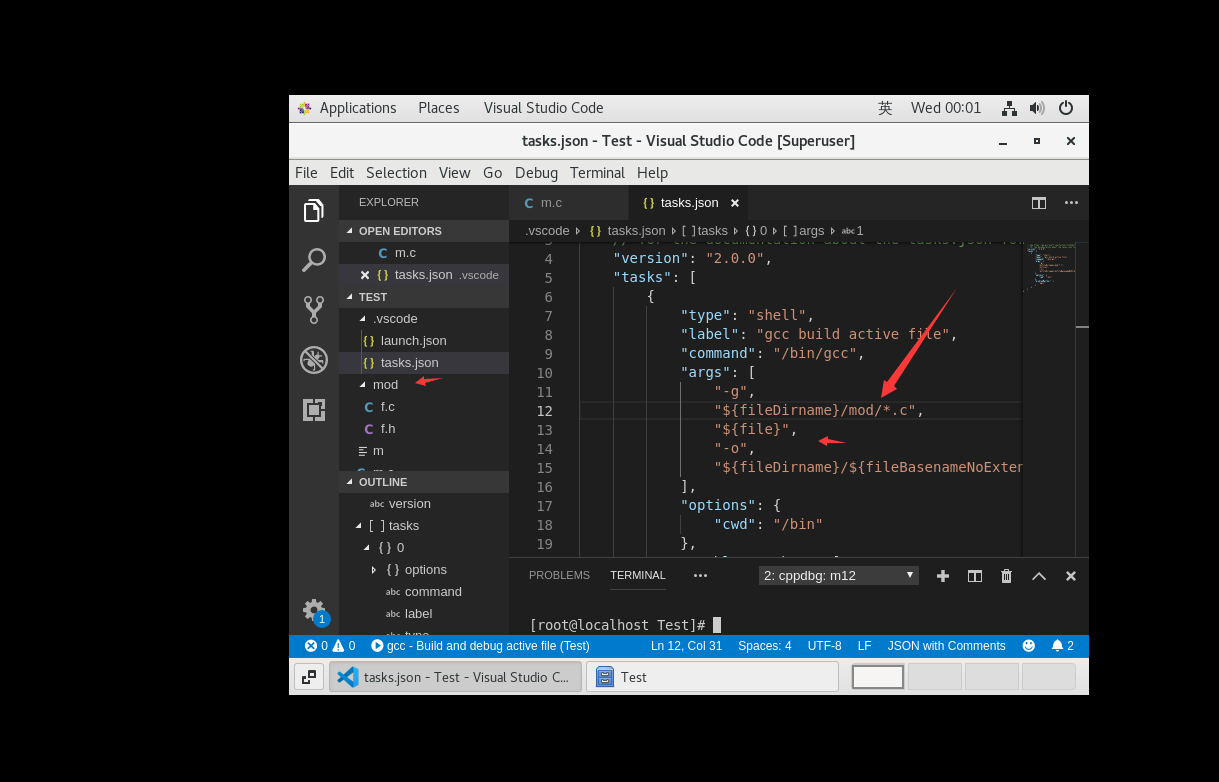1219x782 pixels.
Task: Open Search from the activity bar
Action: click(x=314, y=260)
